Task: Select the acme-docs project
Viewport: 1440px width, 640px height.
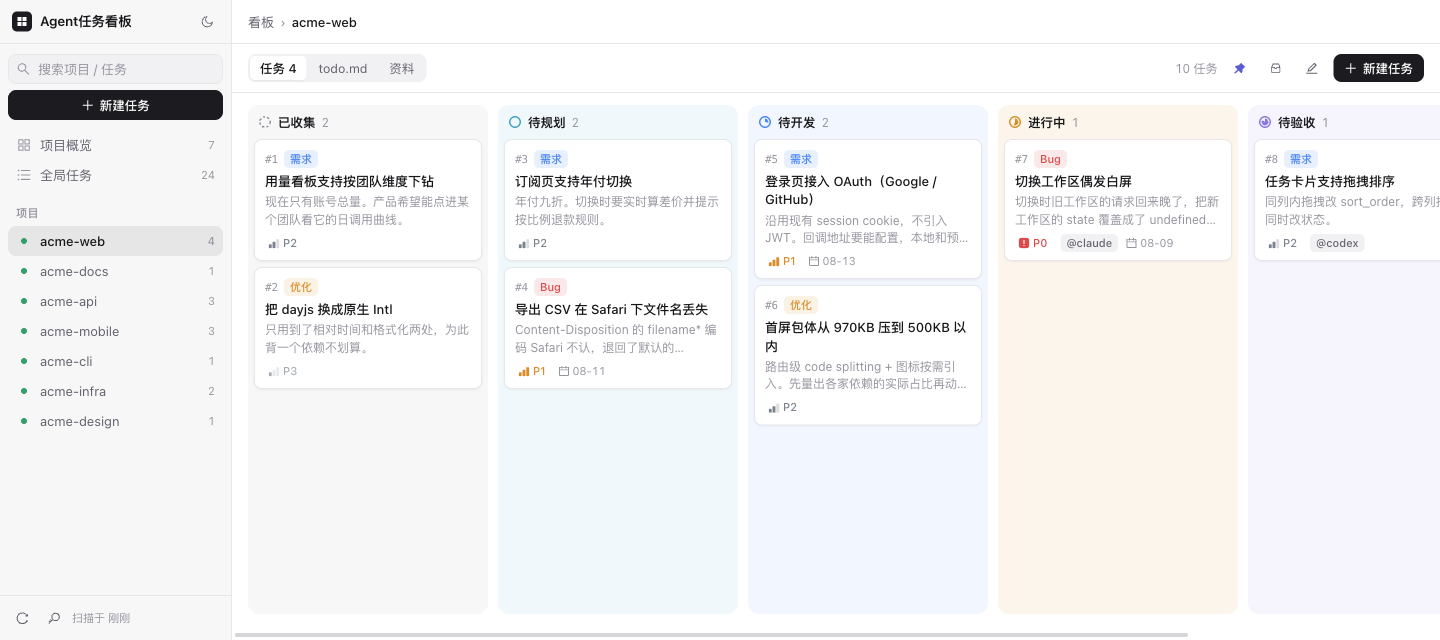Action: (x=116, y=271)
